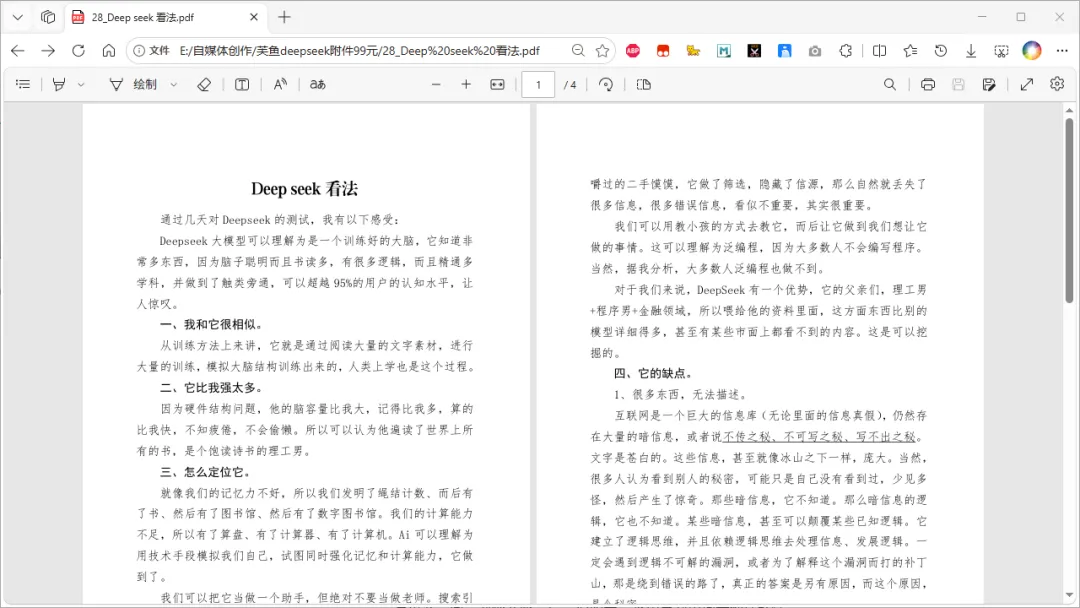
Task: Zoom out the PDF with minus
Action: pos(436,84)
